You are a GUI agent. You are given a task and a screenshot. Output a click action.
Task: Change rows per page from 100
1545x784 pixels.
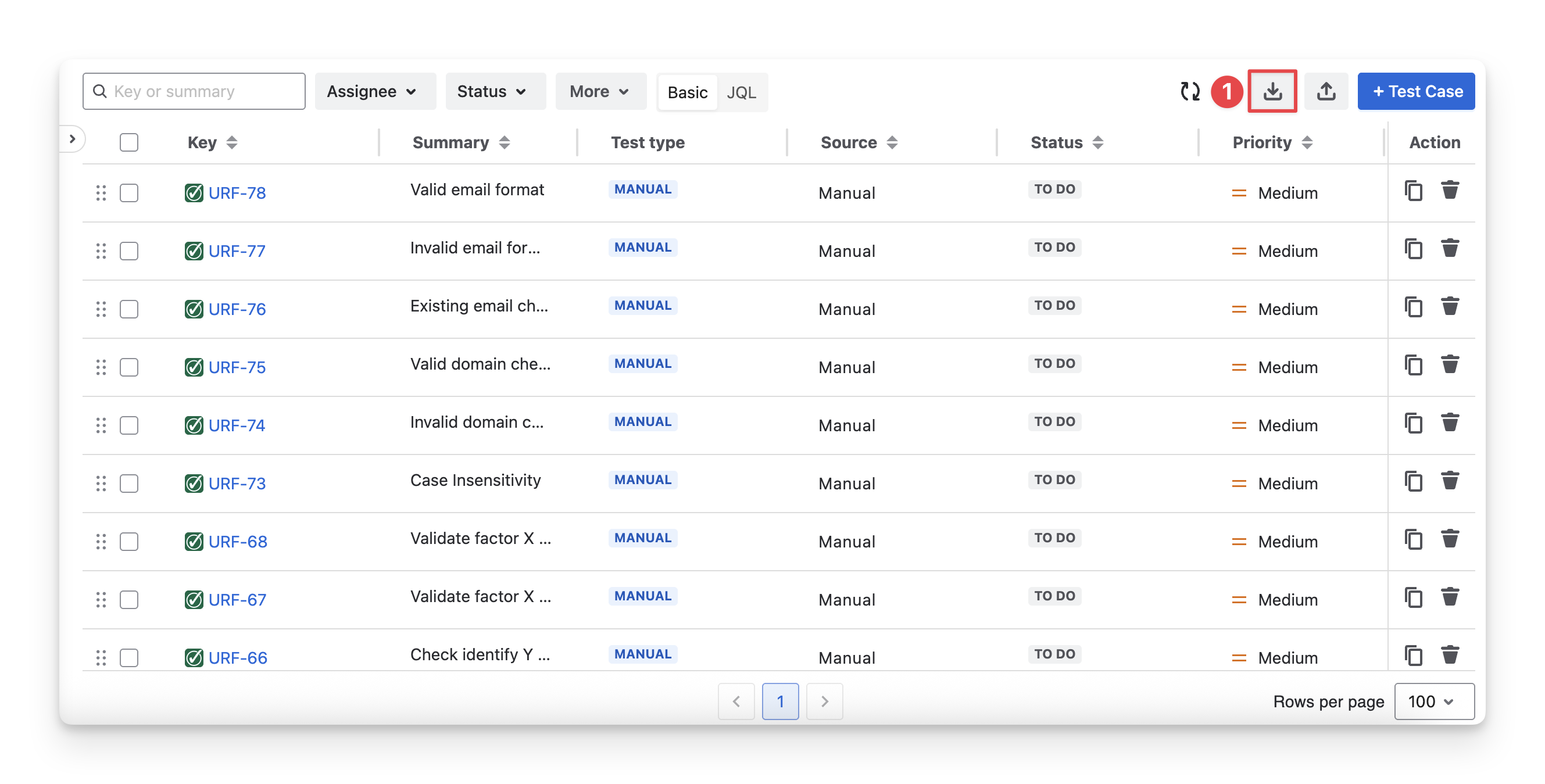1433,701
